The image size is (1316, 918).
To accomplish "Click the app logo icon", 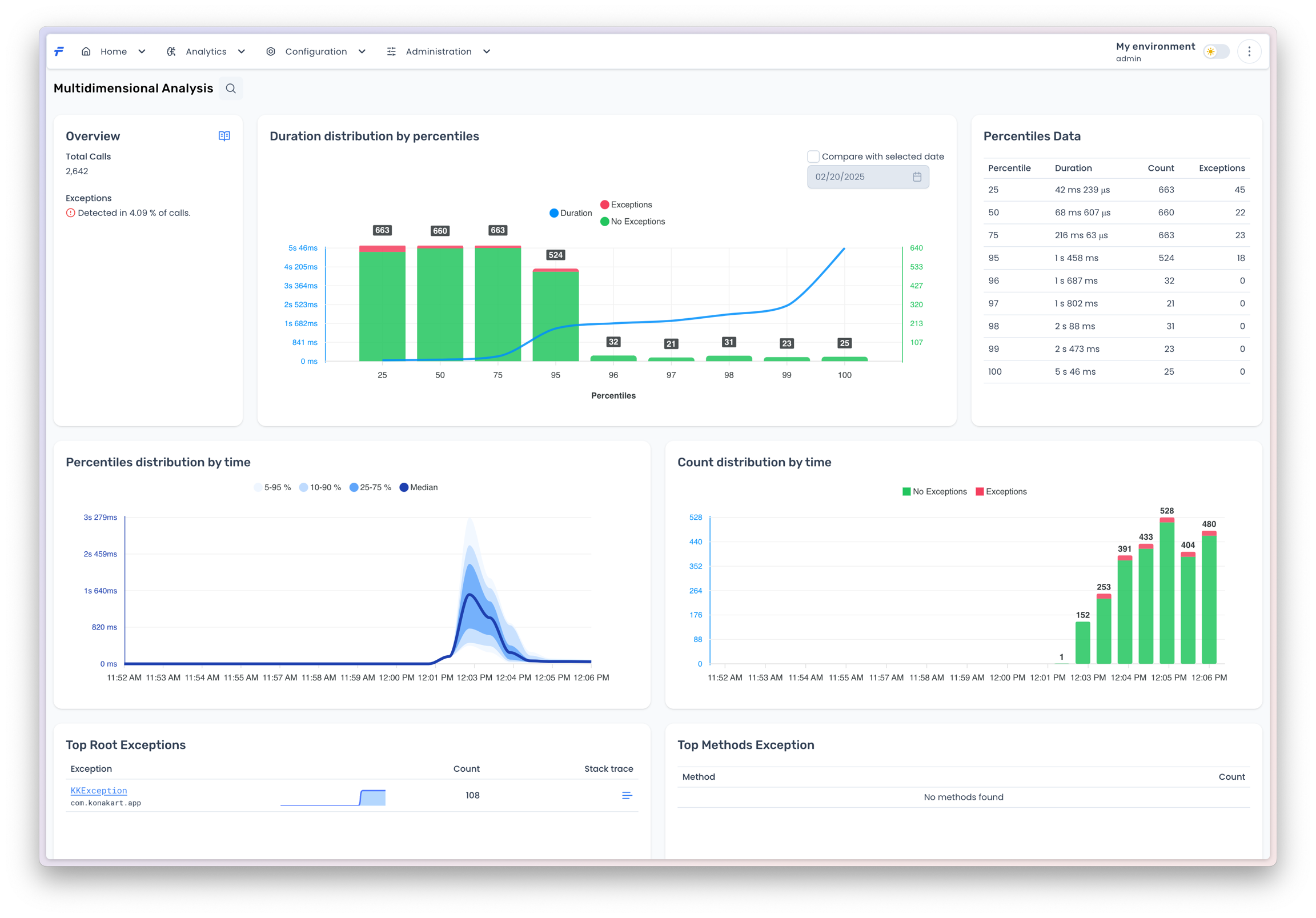I will click(59, 51).
